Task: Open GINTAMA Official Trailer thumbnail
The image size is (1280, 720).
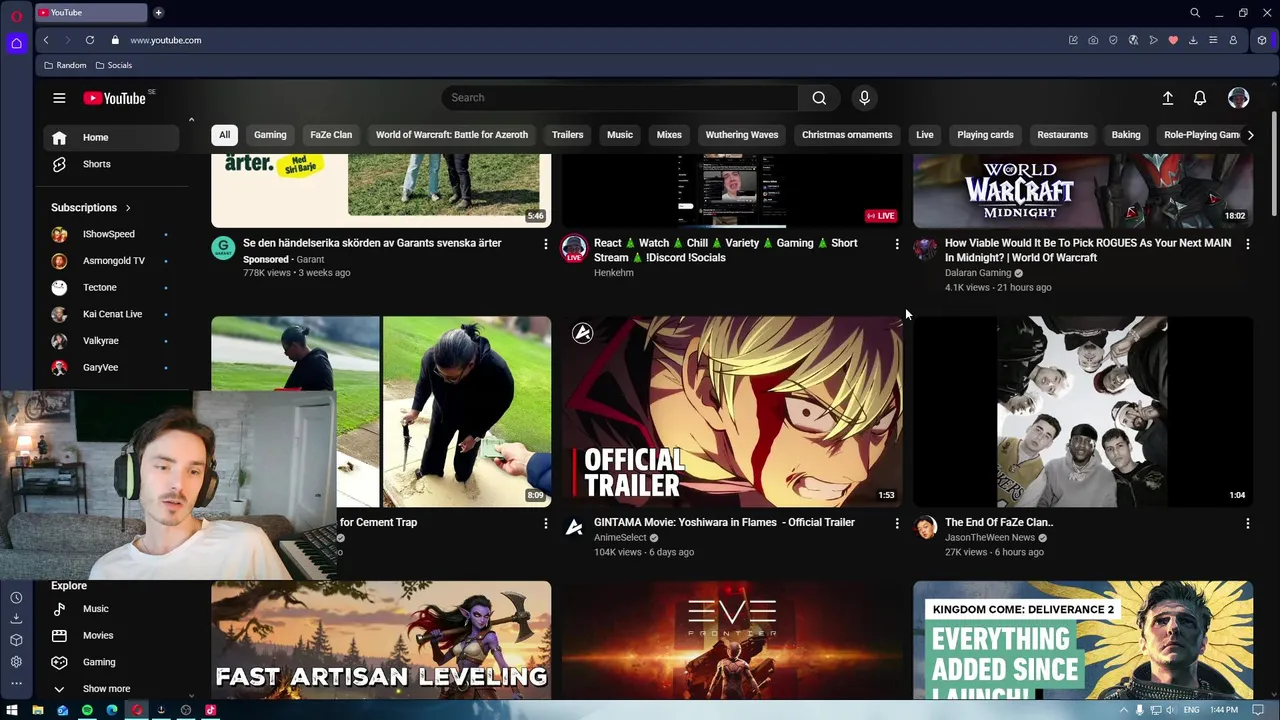Action: [x=732, y=412]
